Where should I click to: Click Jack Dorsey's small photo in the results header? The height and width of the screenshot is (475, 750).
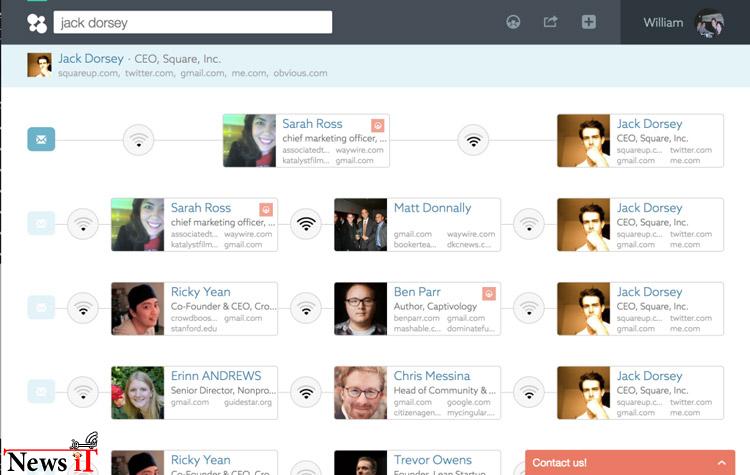click(x=39, y=65)
